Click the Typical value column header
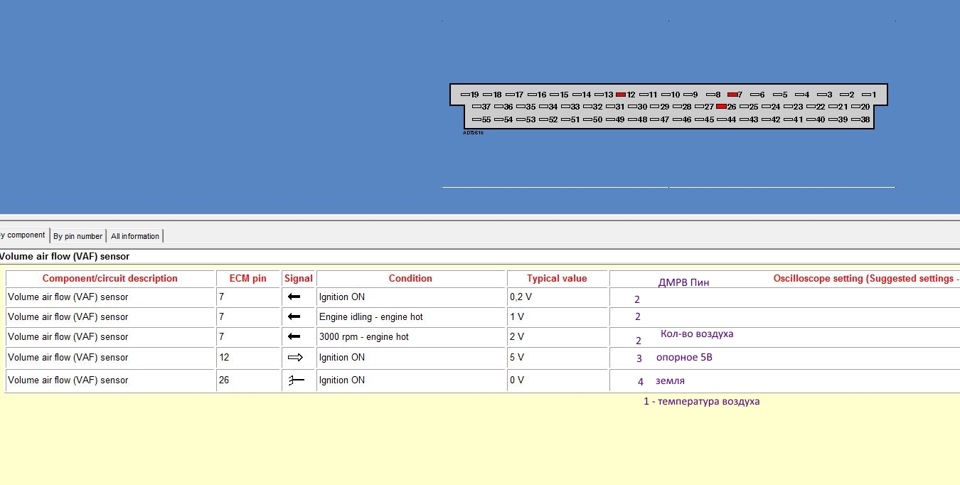 tap(557, 278)
